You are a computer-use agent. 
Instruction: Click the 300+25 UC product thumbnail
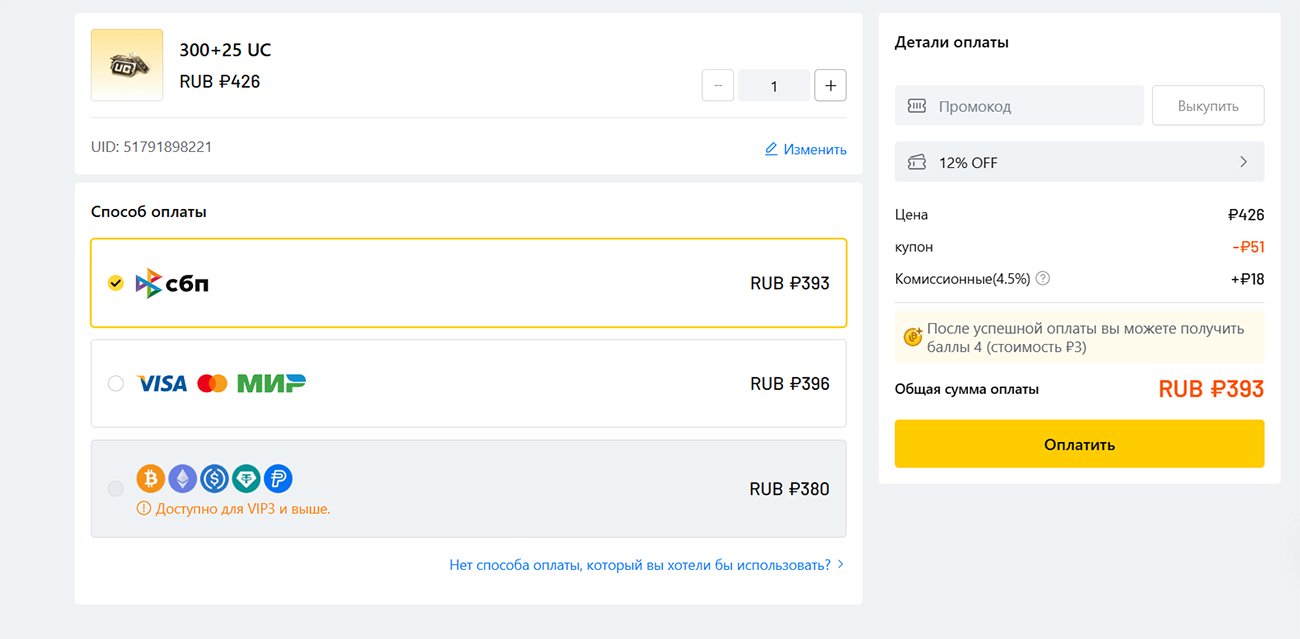click(x=127, y=65)
